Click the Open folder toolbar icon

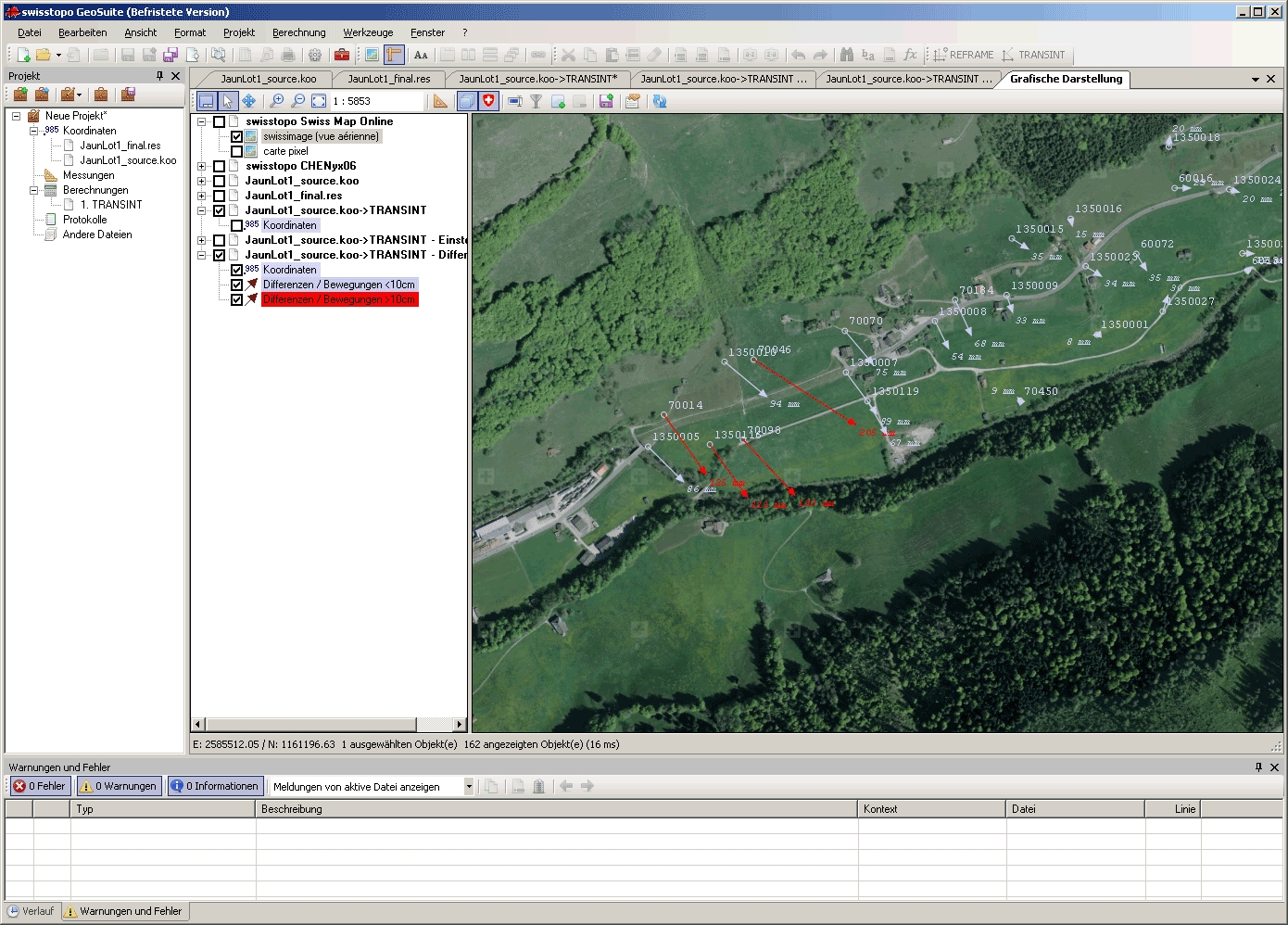[x=43, y=55]
